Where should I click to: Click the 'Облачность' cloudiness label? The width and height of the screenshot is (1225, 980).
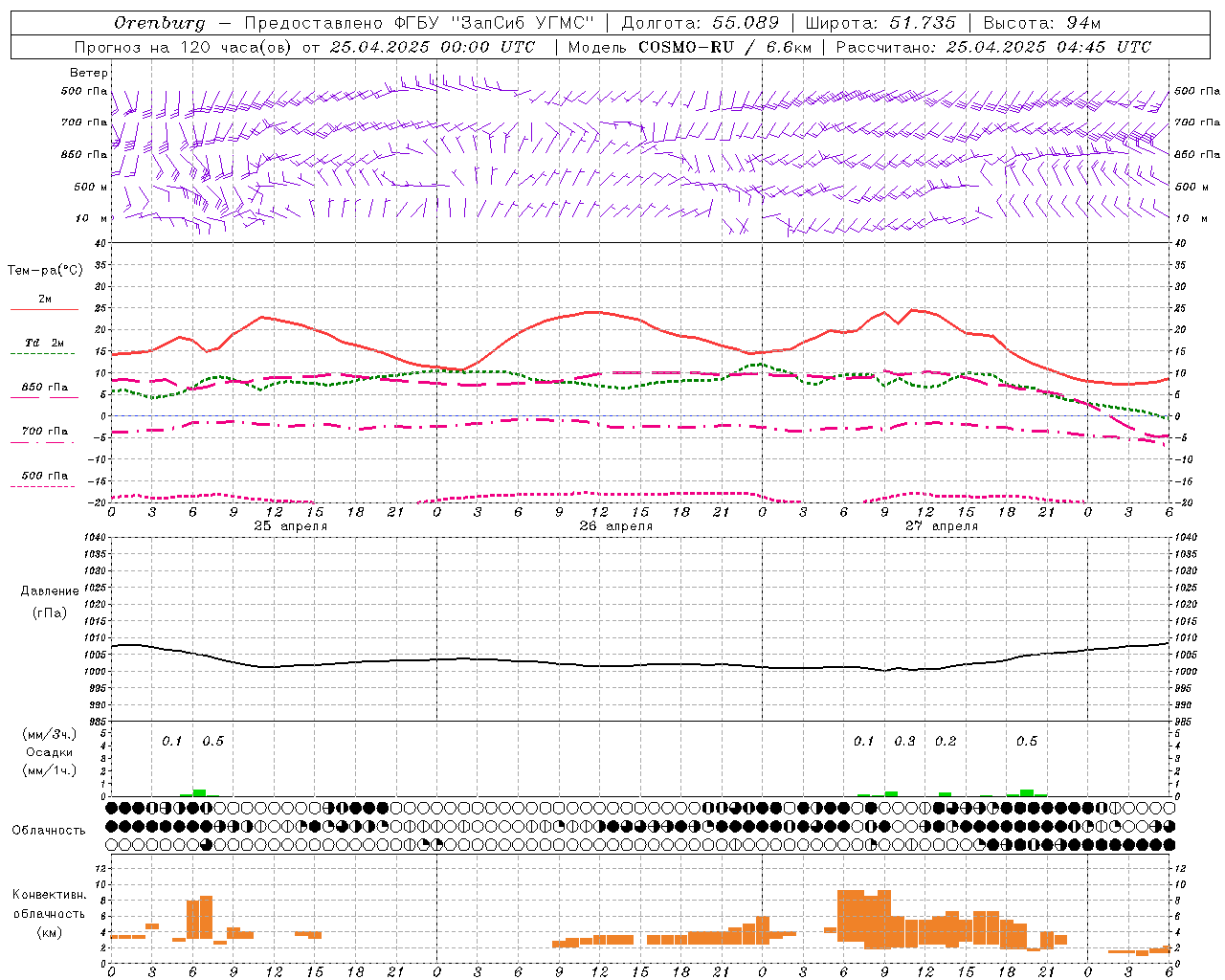49,831
